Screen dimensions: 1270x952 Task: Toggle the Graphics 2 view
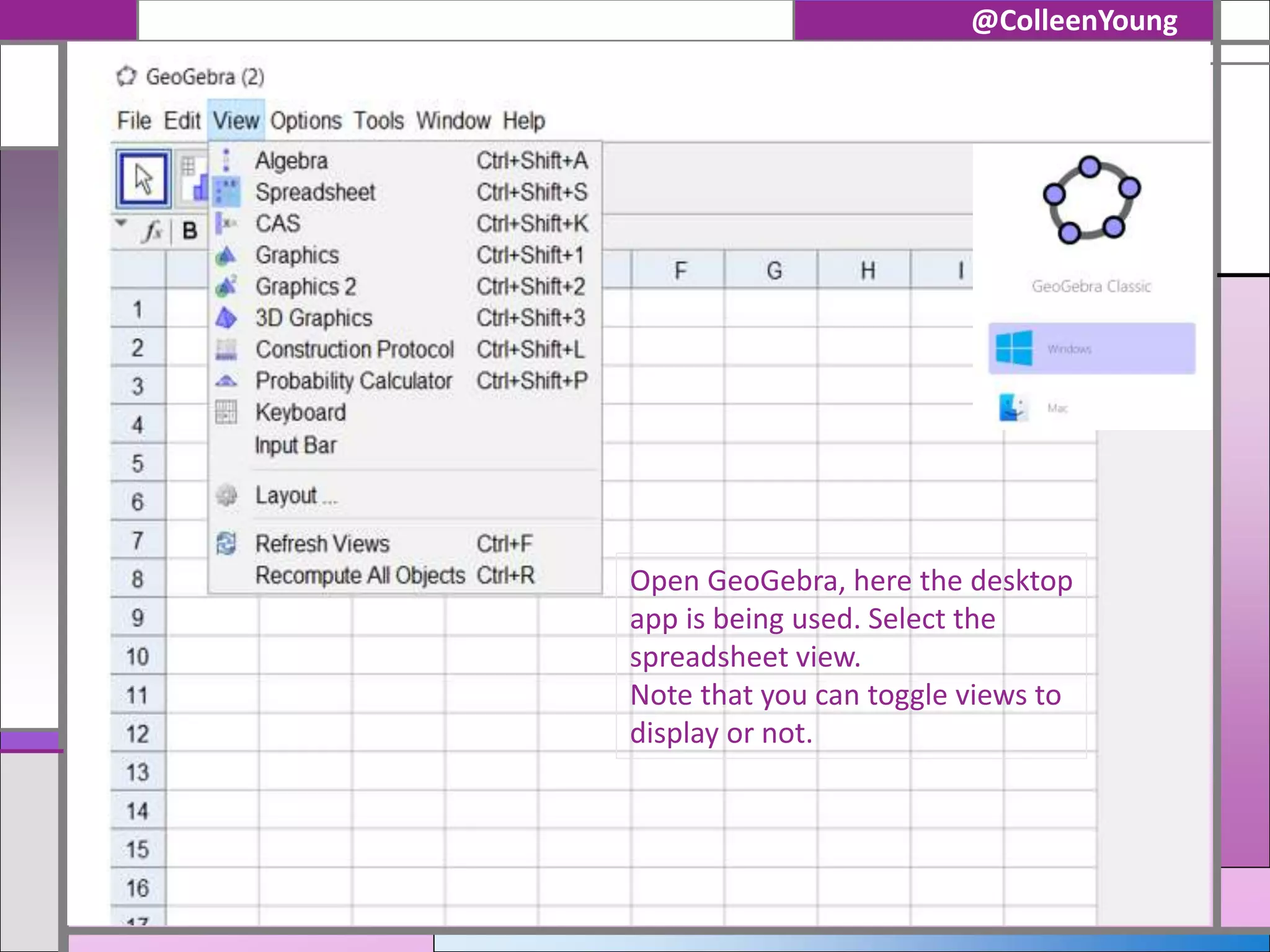(x=306, y=286)
